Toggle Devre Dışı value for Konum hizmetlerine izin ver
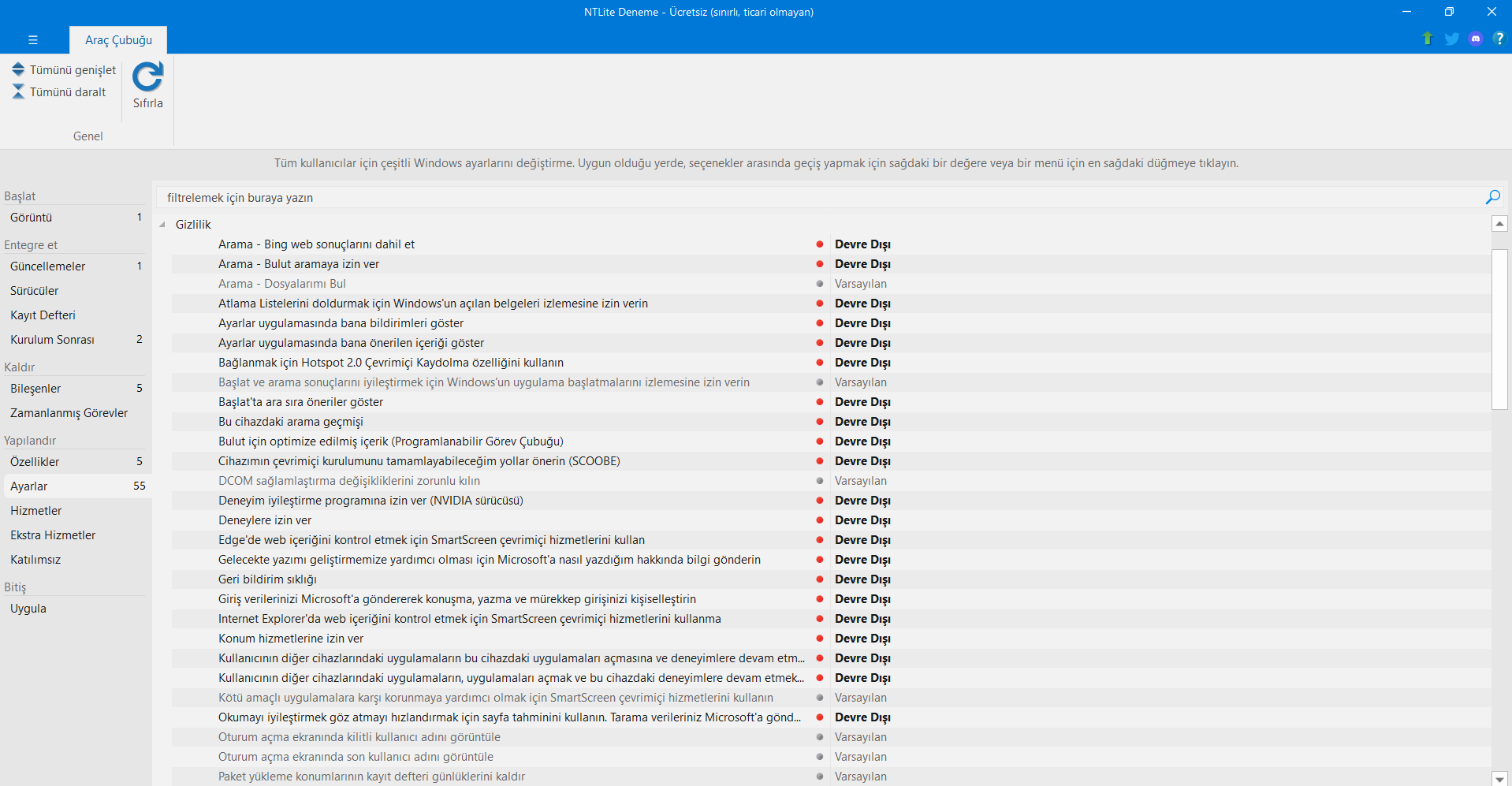The width and height of the screenshot is (1512, 786). click(x=862, y=639)
